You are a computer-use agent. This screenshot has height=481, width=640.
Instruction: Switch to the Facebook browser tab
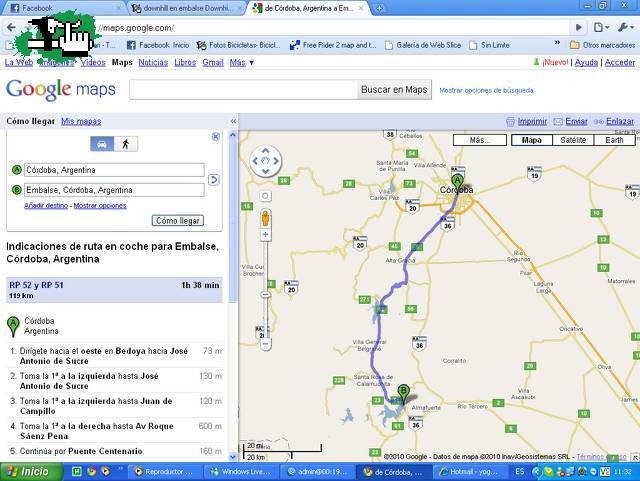point(63,8)
